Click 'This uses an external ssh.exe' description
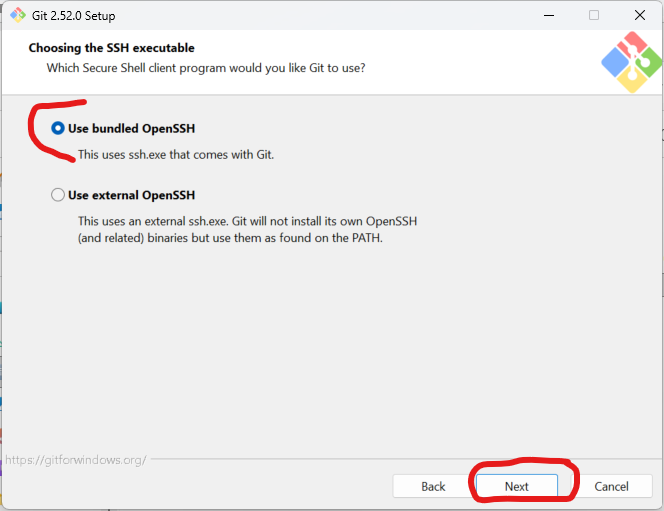Image resolution: width=664 pixels, height=511 pixels. tap(247, 229)
